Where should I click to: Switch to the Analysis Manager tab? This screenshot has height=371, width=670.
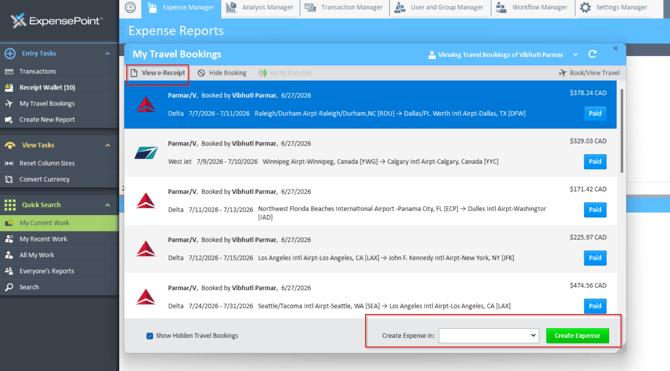click(260, 8)
